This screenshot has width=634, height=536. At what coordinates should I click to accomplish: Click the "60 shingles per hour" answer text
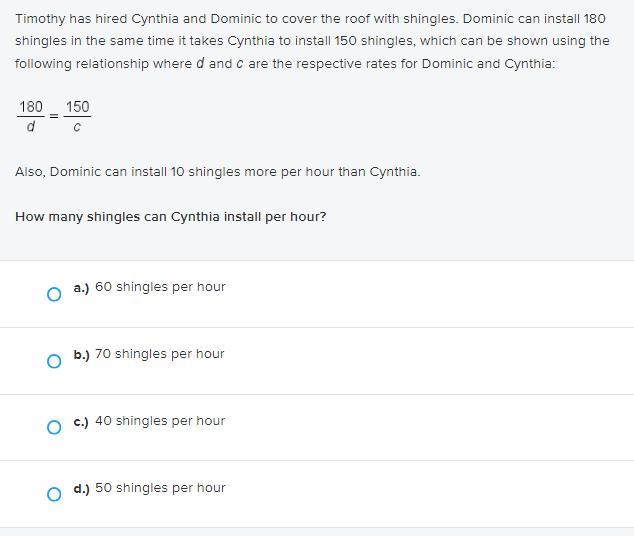pyautogui.click(x=160, y=287)
